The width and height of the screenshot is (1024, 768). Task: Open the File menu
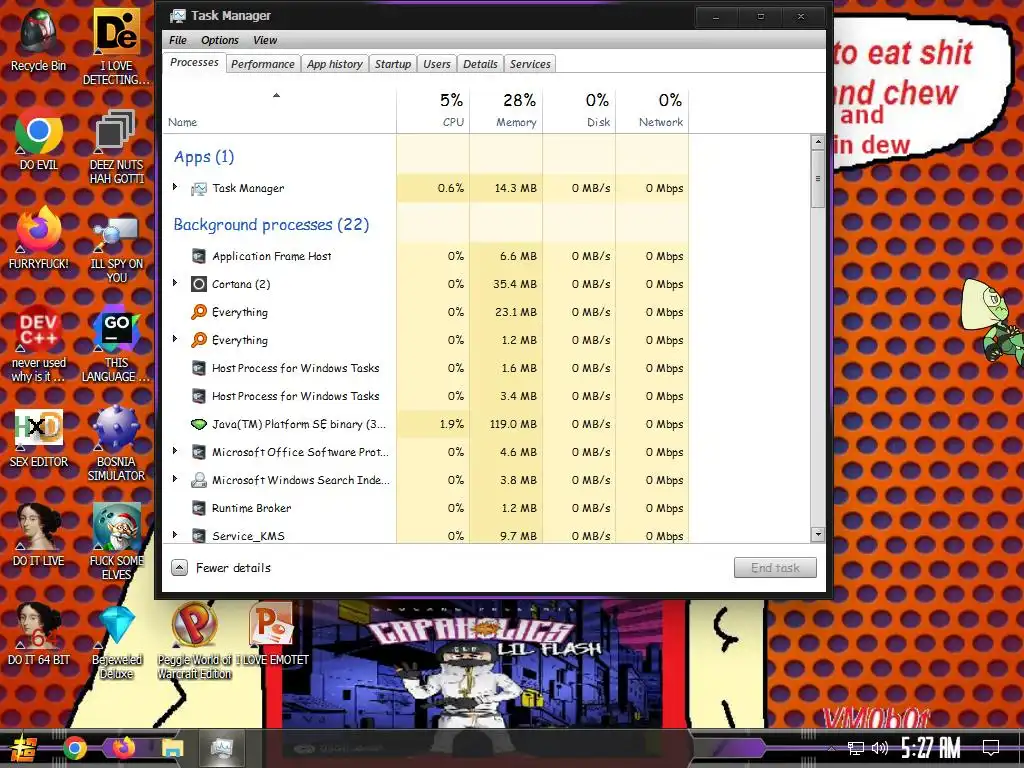click(178, 40)
